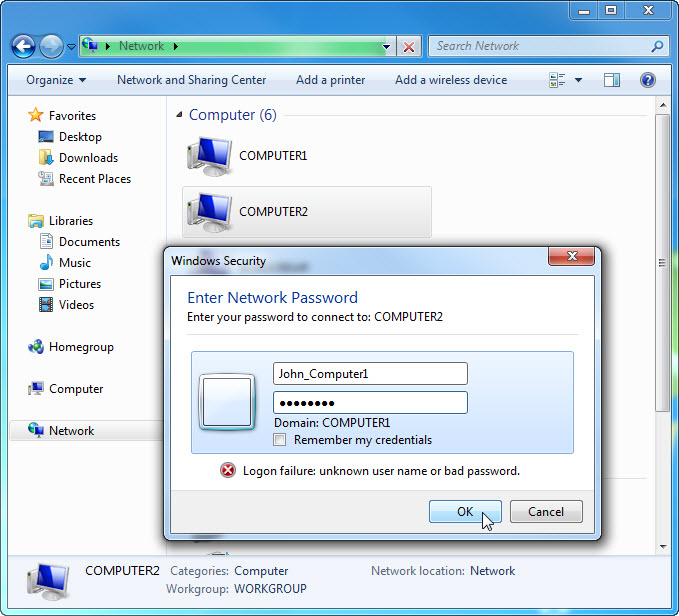Open the address bar history dropdown
Image resolution: width=679 pixels, height=616 pixels.
(x=386, y=46)
